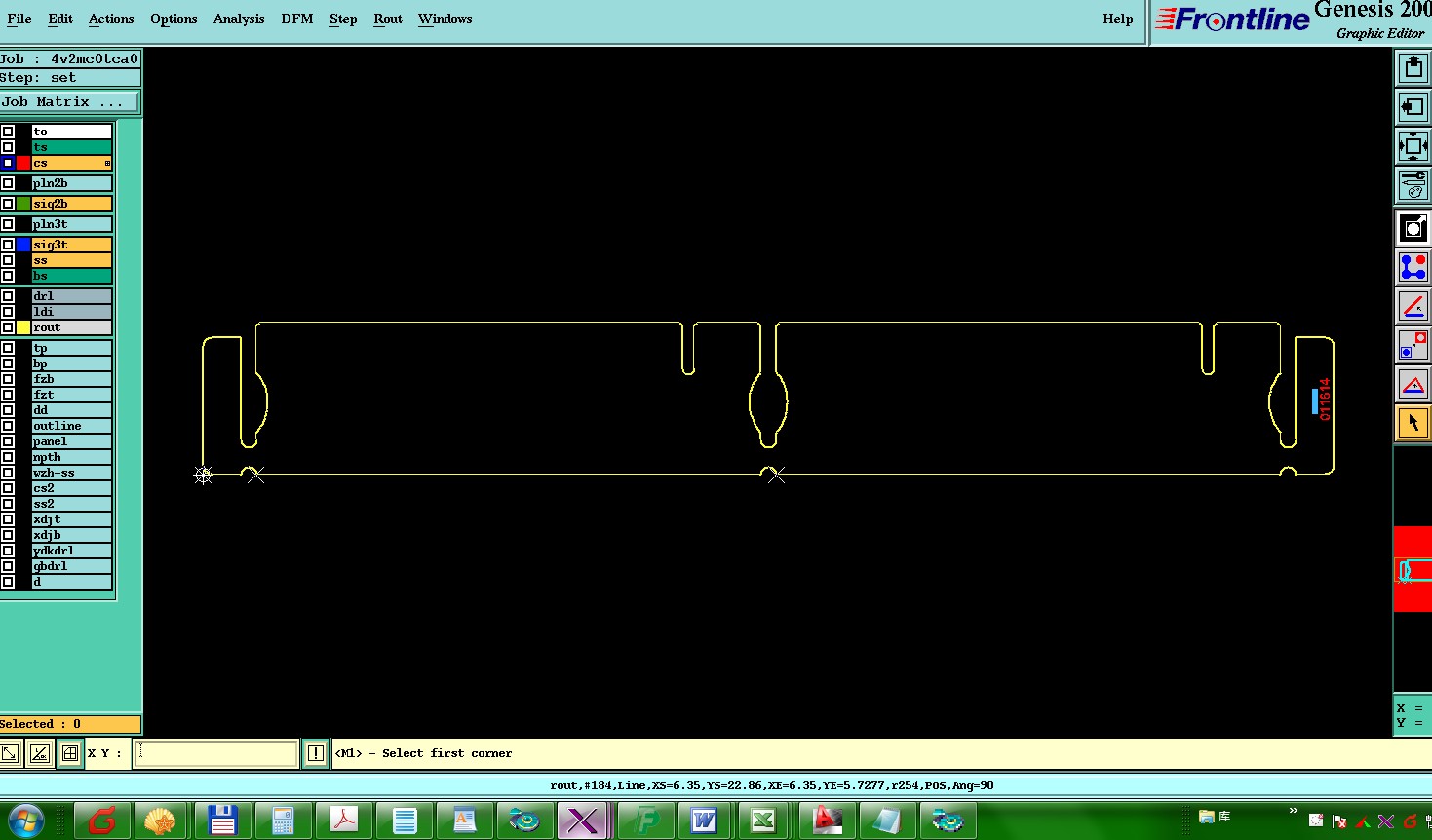Select the panel layer name
1432x840 pixels.
click(x=71, y=441)
